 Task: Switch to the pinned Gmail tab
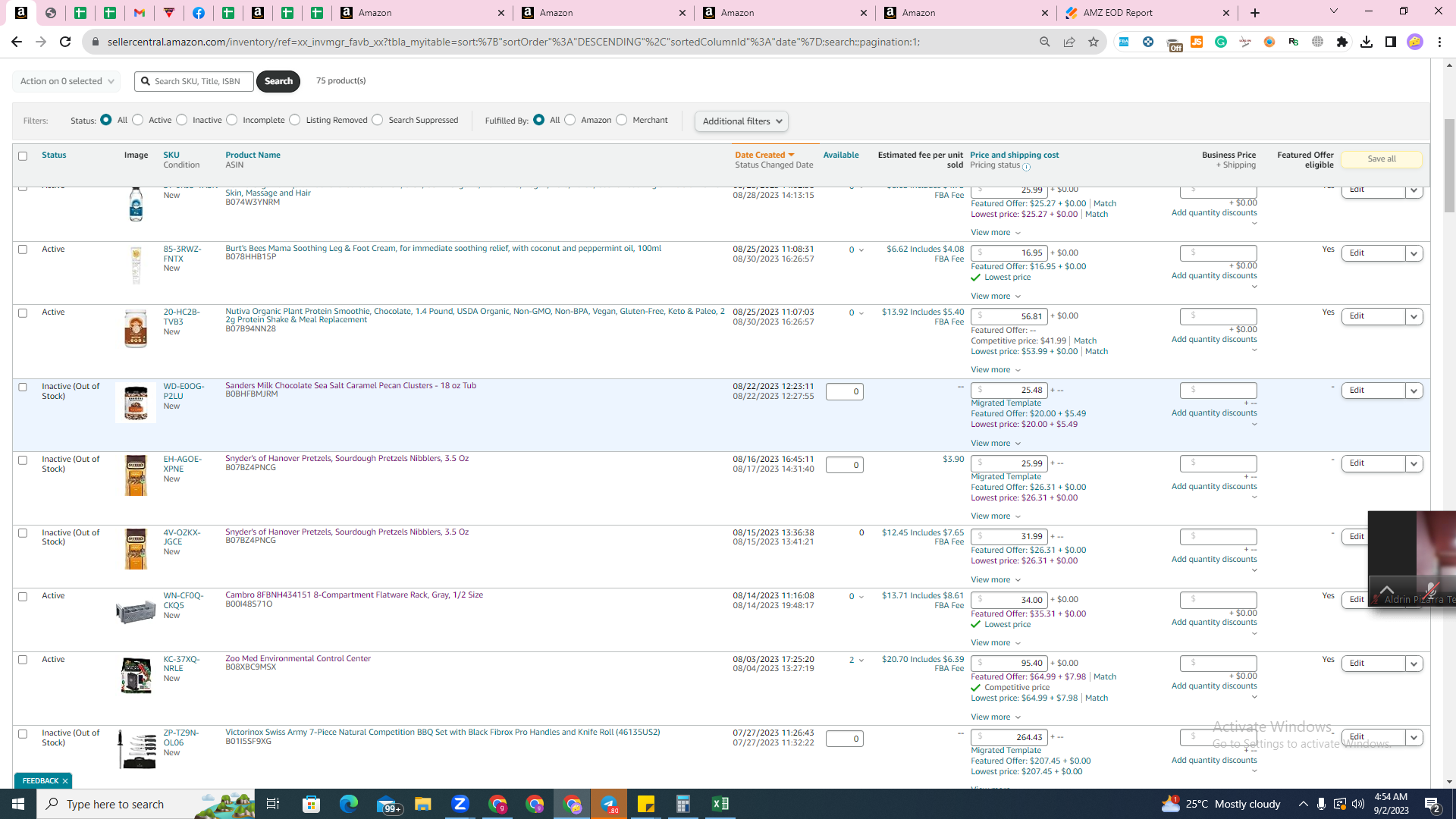tap(140, 13)
